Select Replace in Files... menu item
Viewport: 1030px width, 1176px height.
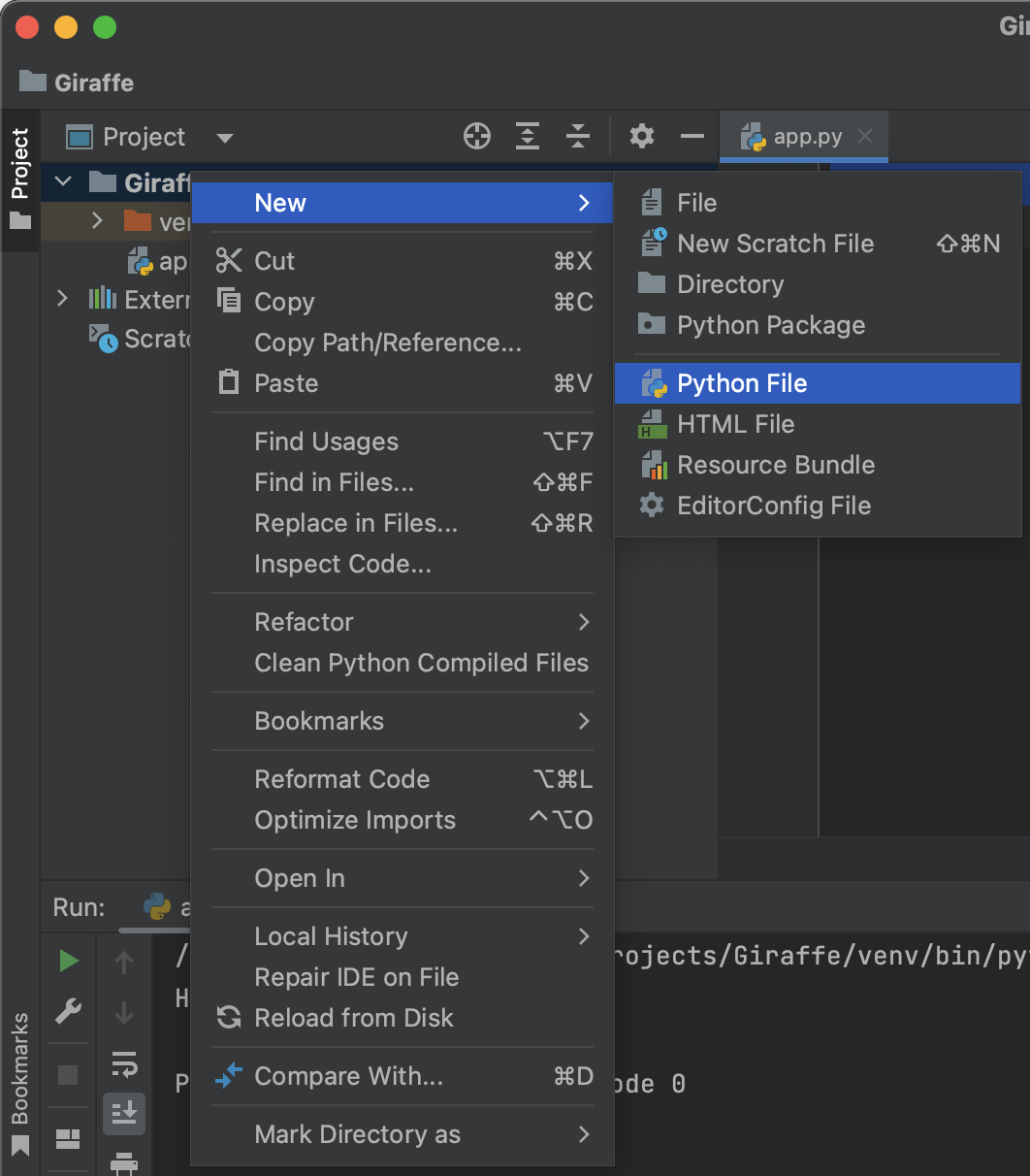pos(402,523)
